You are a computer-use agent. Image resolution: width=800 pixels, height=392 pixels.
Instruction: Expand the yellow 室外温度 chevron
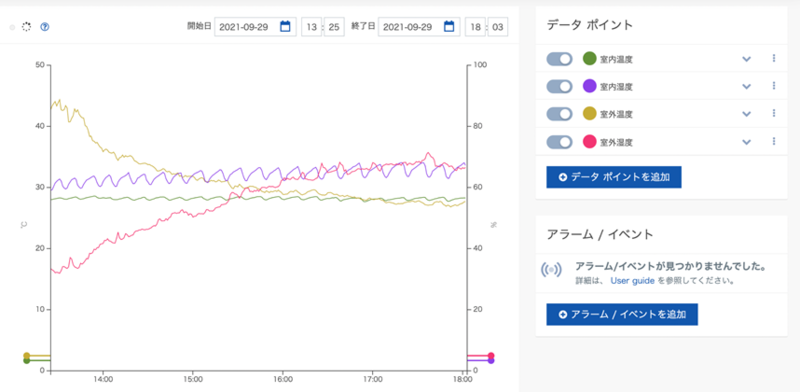[x=746, y=114]
